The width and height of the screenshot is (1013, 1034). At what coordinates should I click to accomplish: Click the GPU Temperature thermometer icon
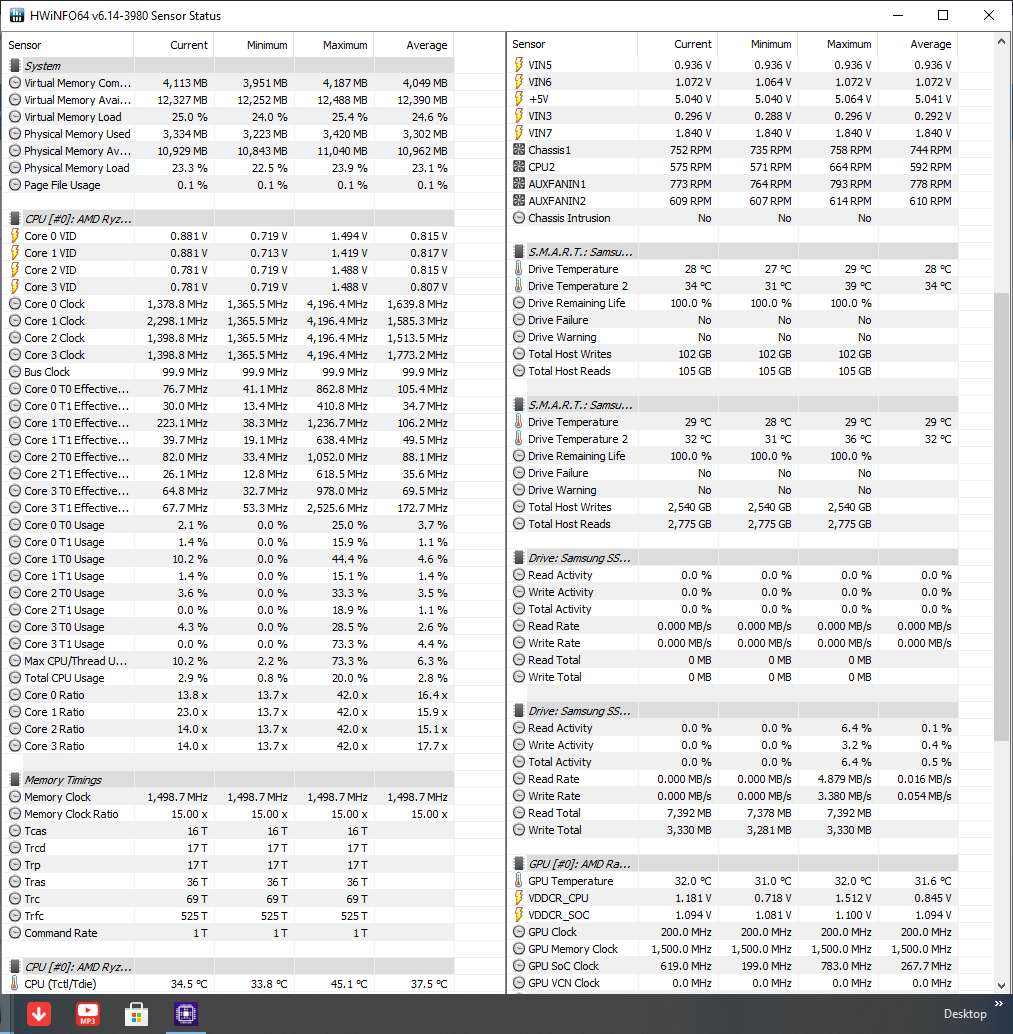point(518,880)
